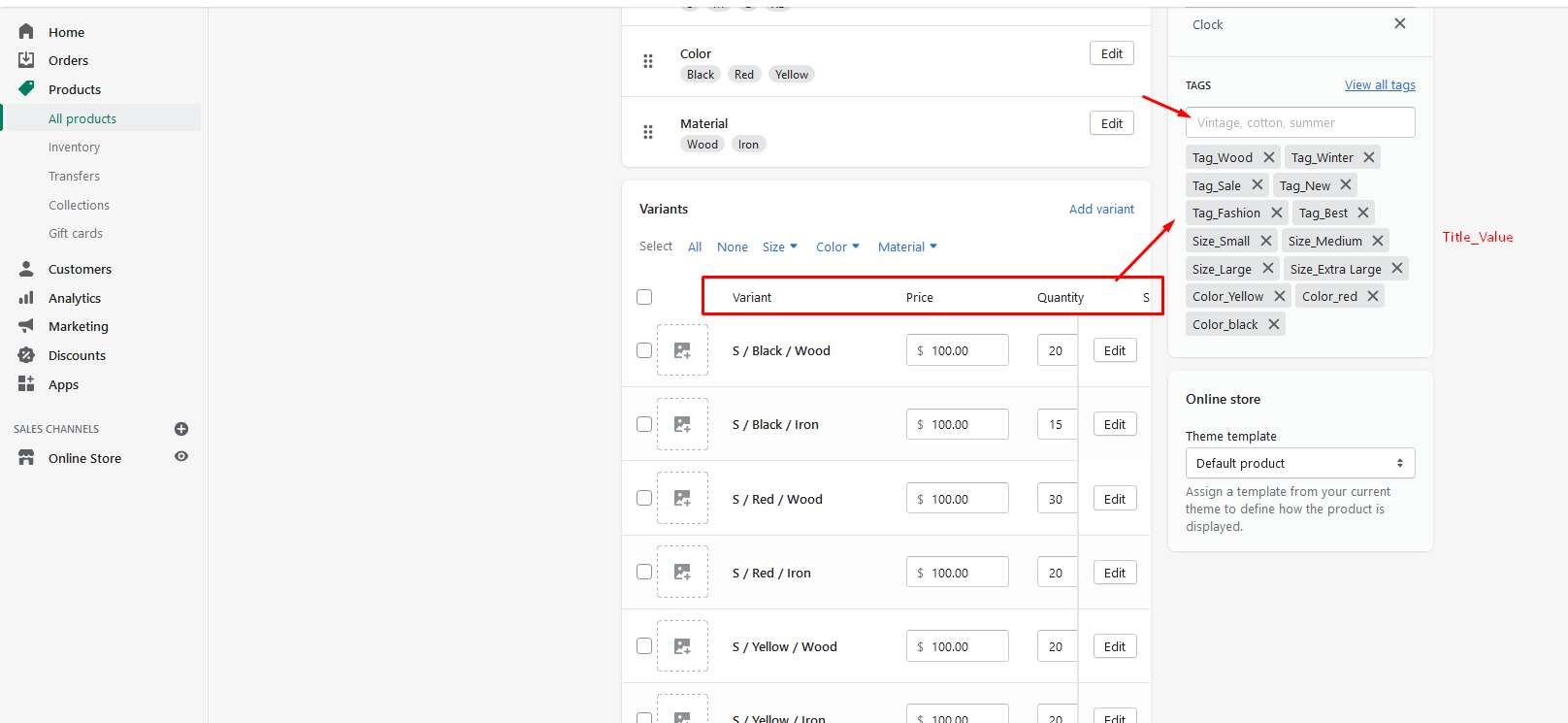The width and height of the screenshot is (1568, 723).
Task: Expand the Size filter dropdown
Action: [x=779, y=246]
